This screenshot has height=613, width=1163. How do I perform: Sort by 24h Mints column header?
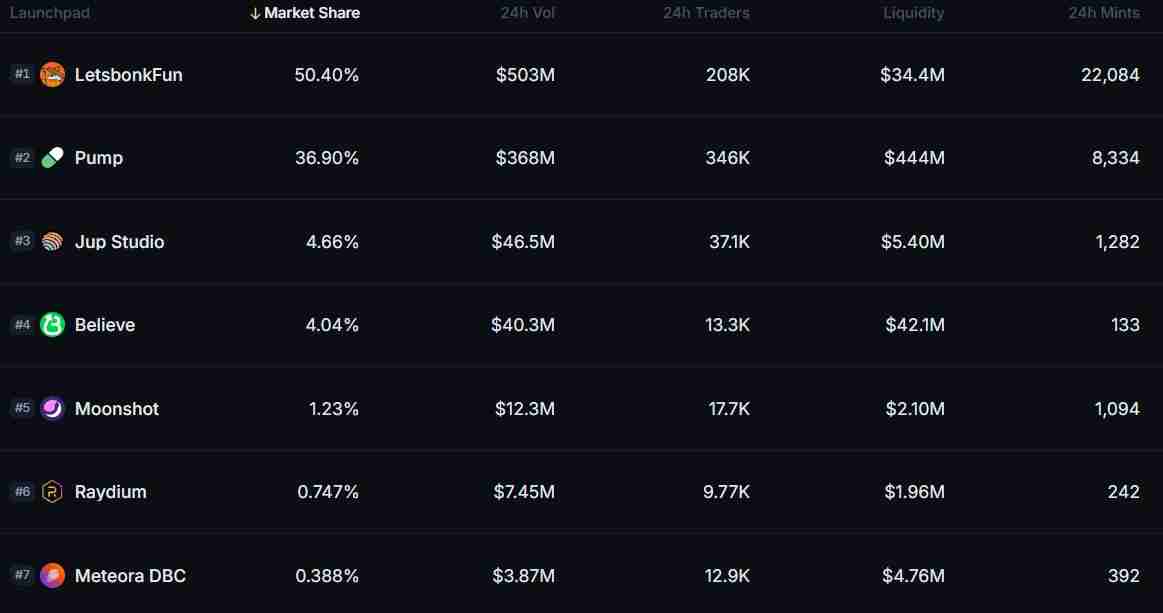(1104, 13)
